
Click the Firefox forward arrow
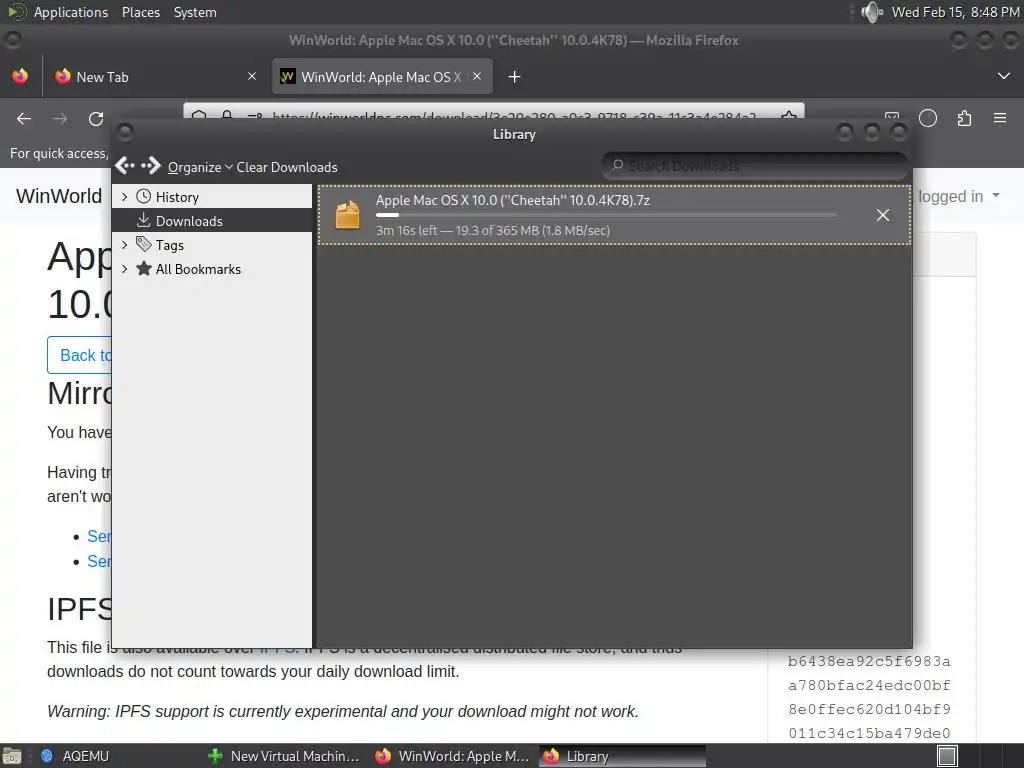point(60,119)
